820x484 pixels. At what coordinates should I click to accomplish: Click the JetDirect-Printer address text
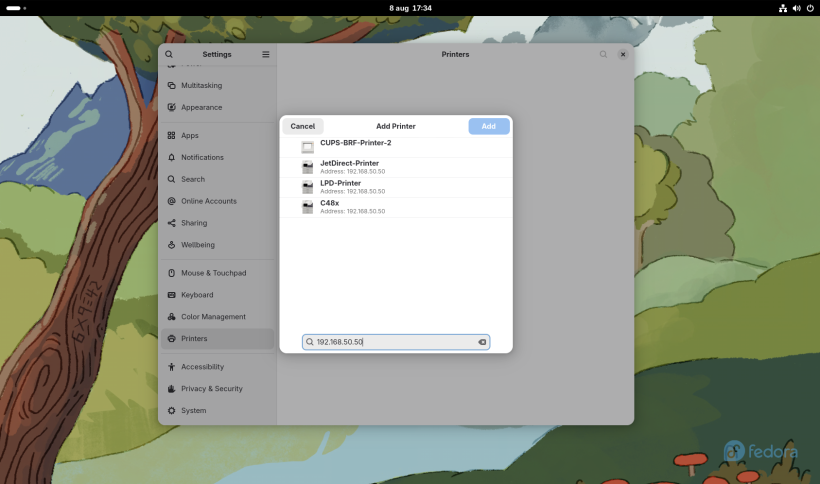pos(352,171)
